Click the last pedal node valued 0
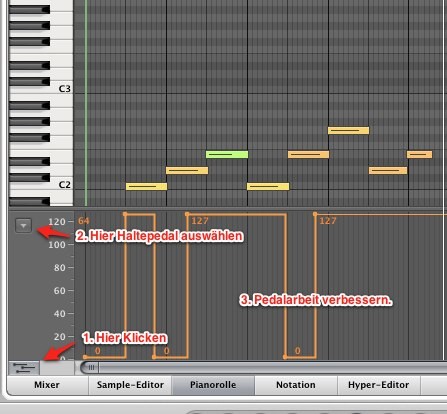This screenshot has height=414, width=447. 285,357
